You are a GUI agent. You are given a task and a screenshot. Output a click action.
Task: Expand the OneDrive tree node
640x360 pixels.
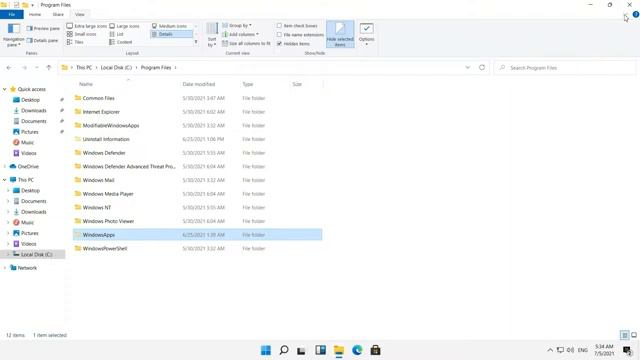pyautogui.click(x=4, y=167)
